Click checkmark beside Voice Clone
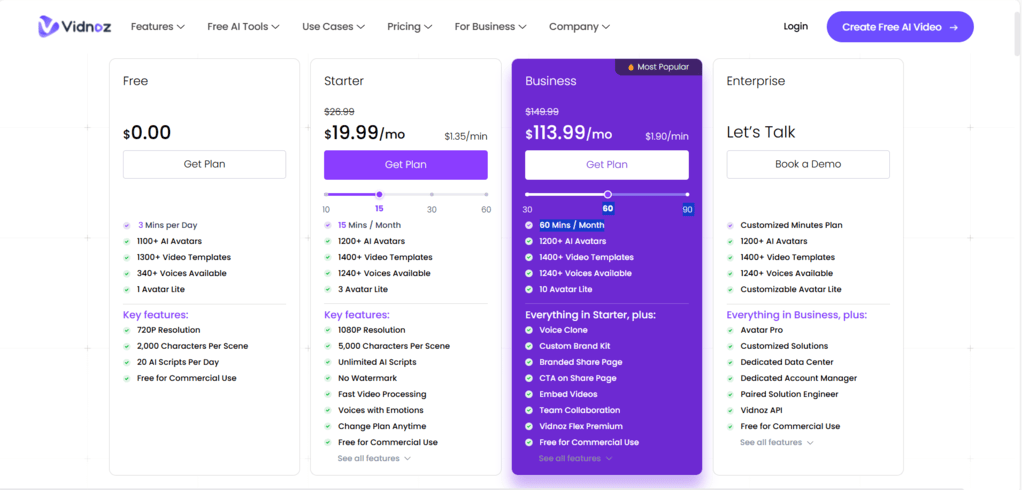Image resolution: width=1022 pixels, height=490 pixels. (x=529, y=330)
